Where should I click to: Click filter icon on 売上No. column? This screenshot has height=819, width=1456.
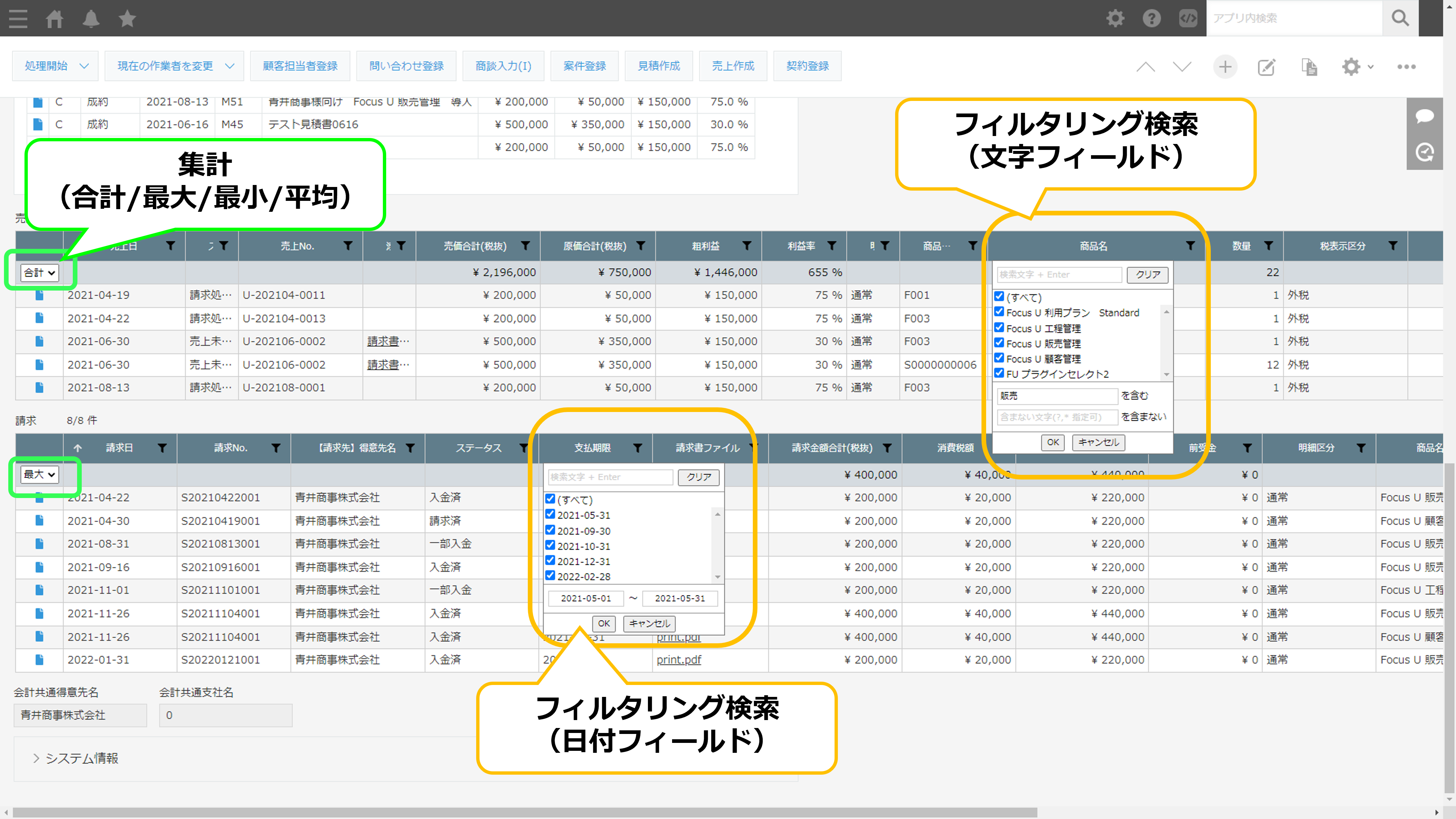click(x=348, y=246)
